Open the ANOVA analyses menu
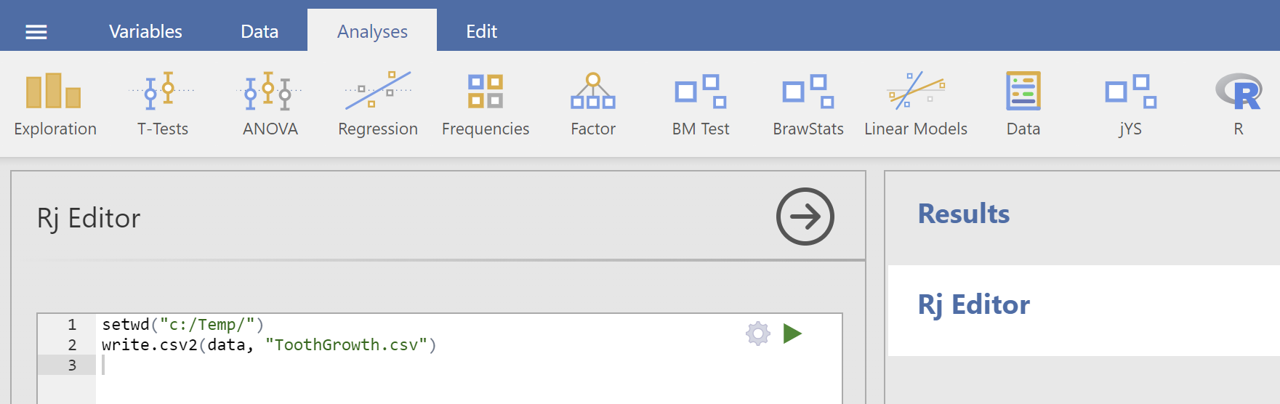This screenshot has height=404, width=1280. point(270,104)
